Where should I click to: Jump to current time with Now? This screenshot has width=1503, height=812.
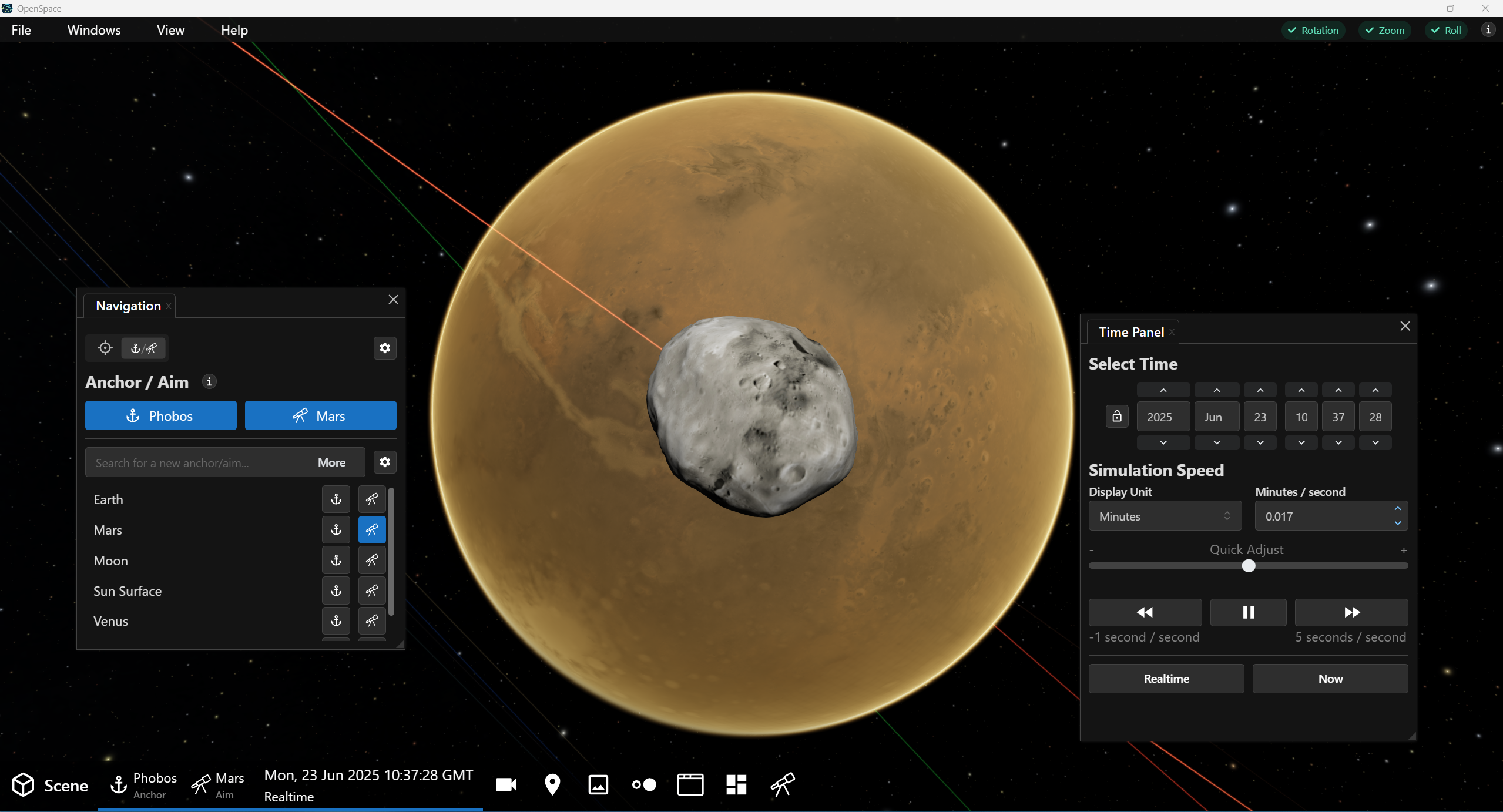coord(1330,679)
